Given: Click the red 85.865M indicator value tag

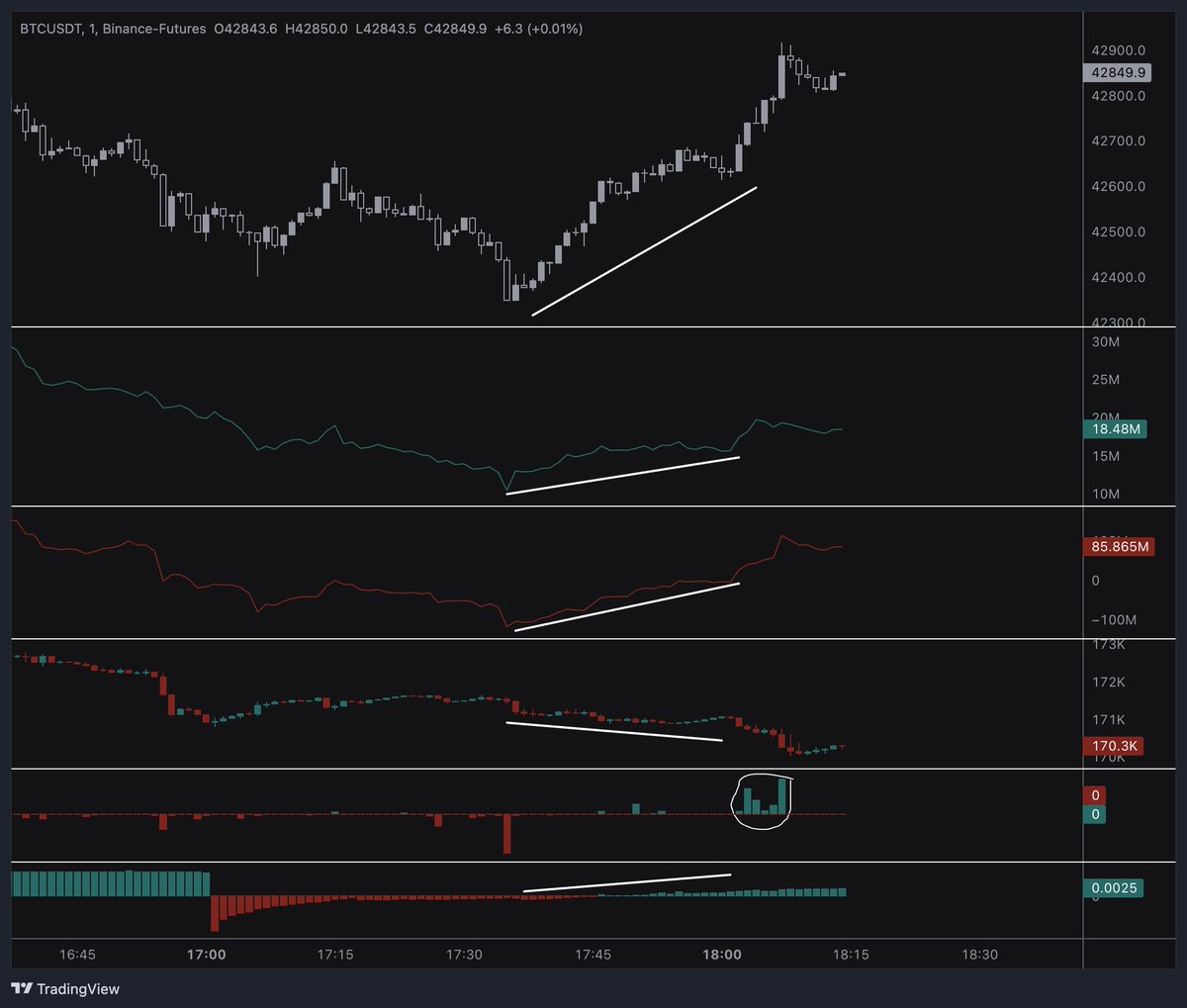Looking at the screenshot, I should (1120, 545).
